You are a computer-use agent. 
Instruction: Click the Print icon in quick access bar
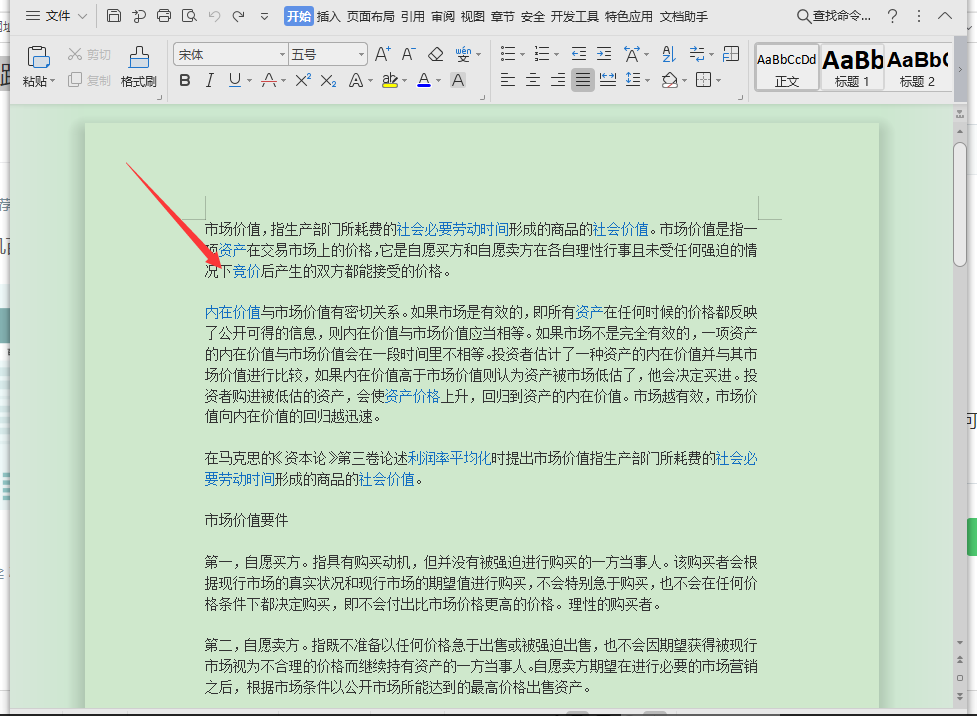click(x=164, y=16)
